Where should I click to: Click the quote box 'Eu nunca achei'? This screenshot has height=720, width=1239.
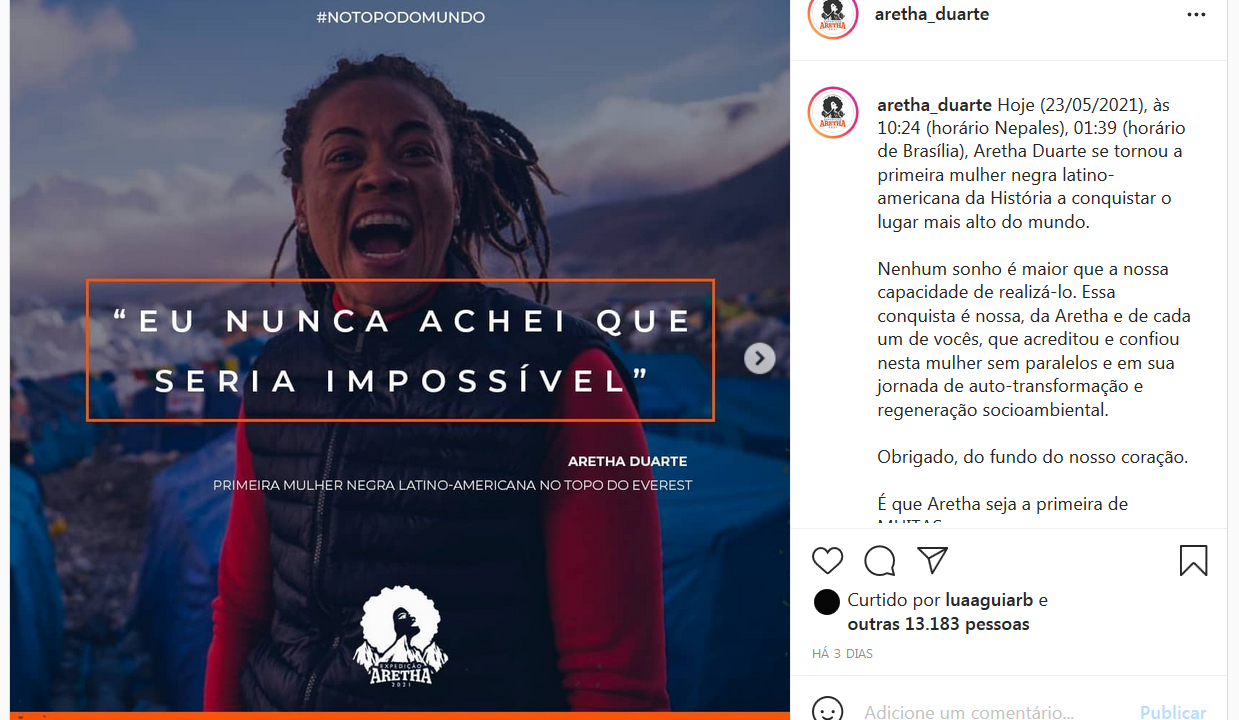pyautogui.click(x=400, y=350)
